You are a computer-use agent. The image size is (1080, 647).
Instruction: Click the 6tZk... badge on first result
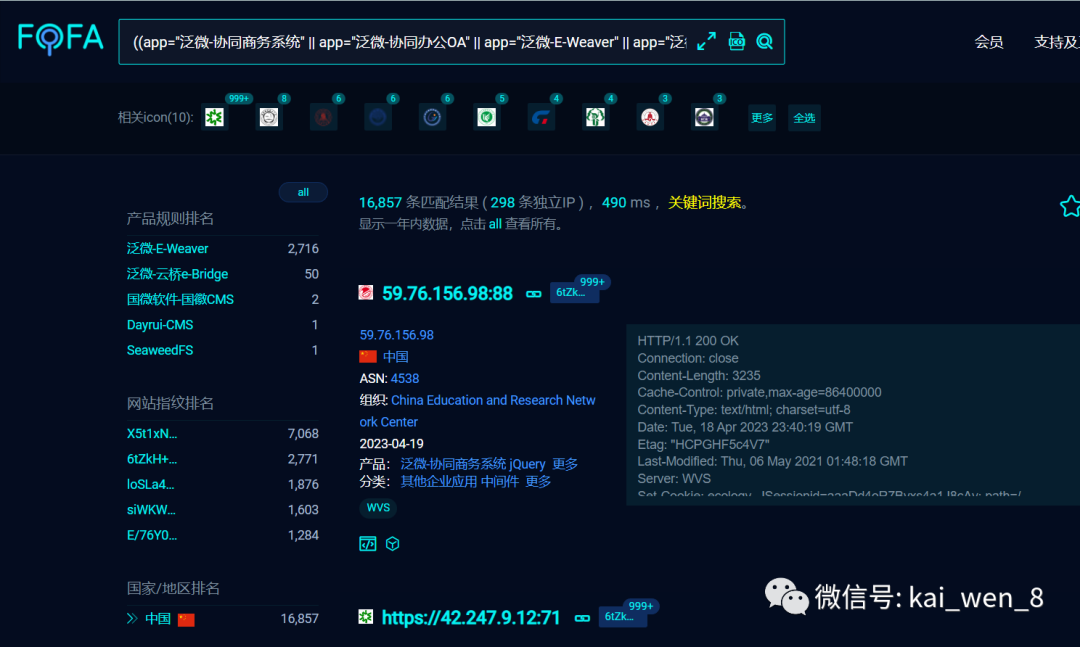(x=574, y=292)
